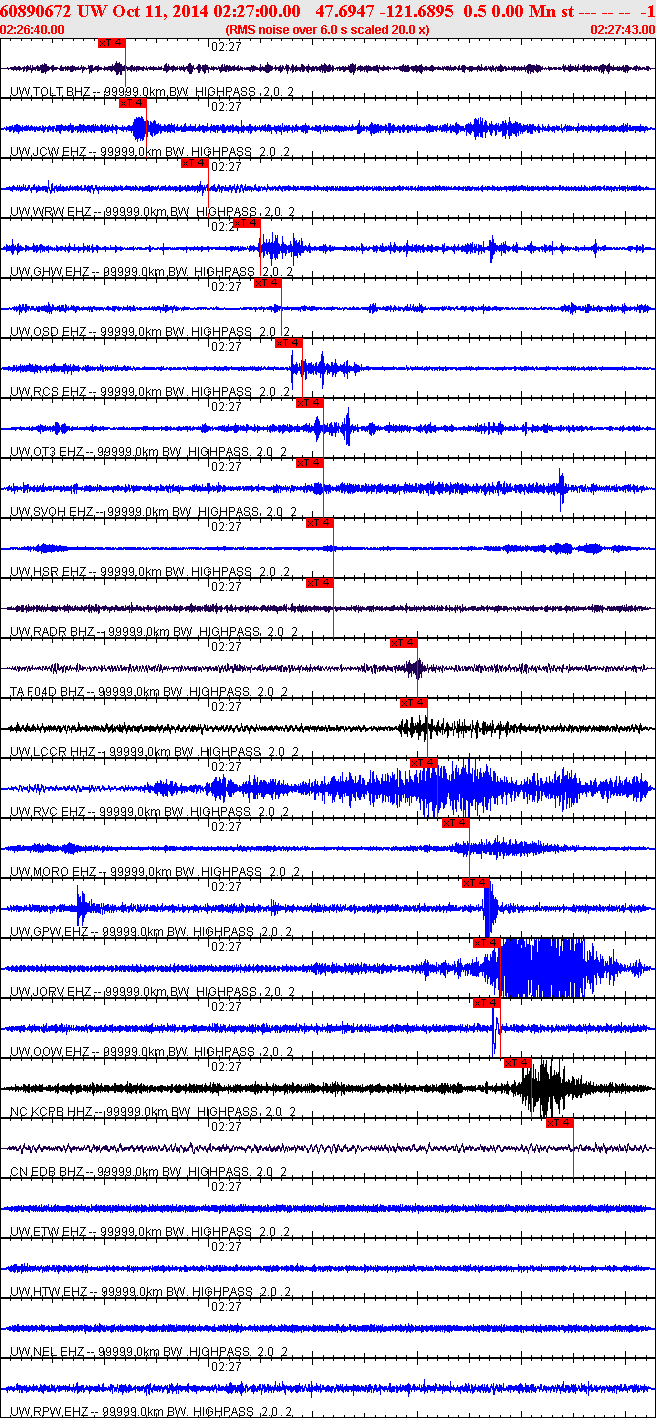
Task: Click the black waveform burst on NC.KCPB trace
Action: (x=548, y=1088)
